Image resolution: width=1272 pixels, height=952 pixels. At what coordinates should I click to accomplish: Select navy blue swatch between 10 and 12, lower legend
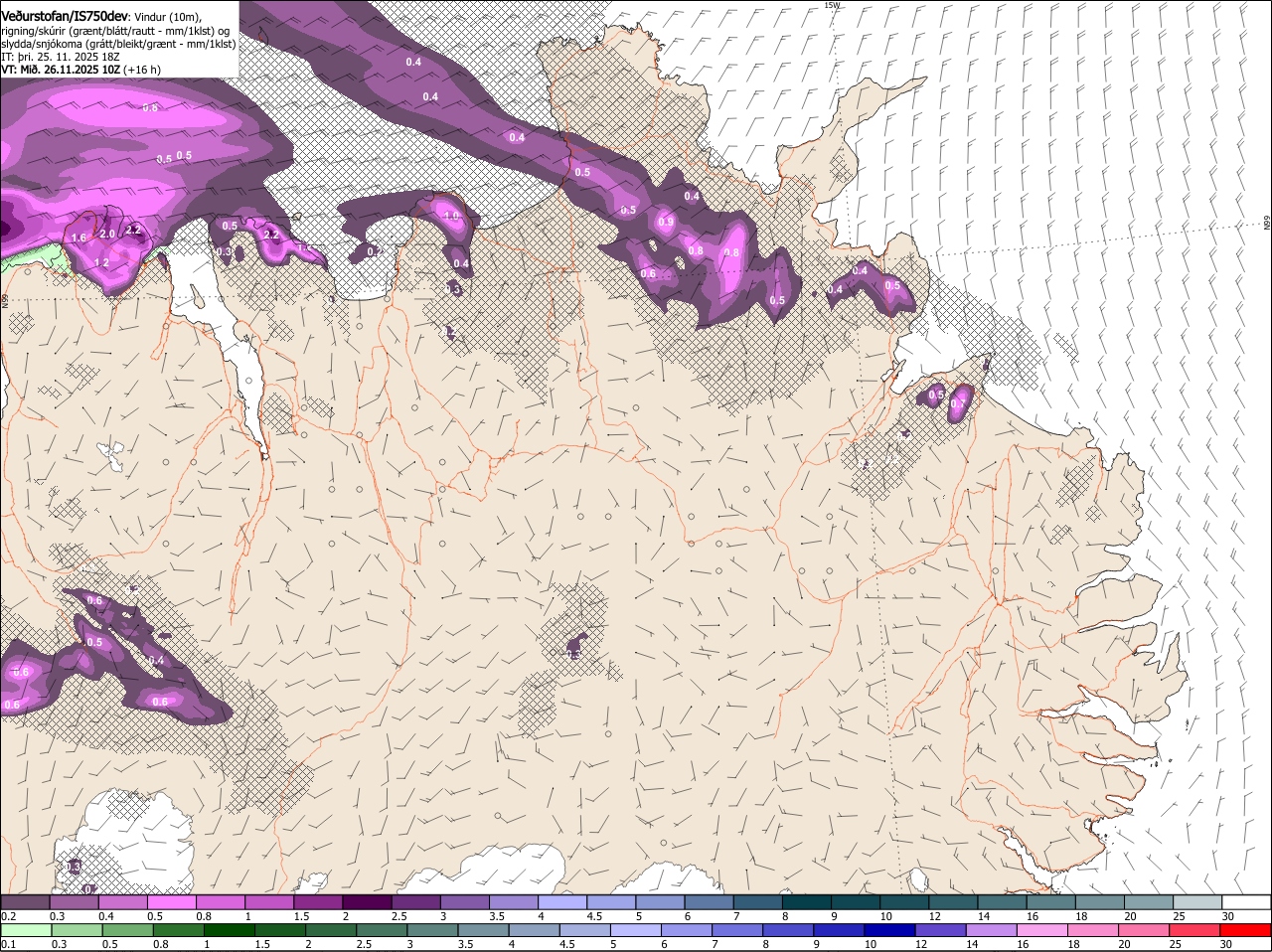click(889, 929)
